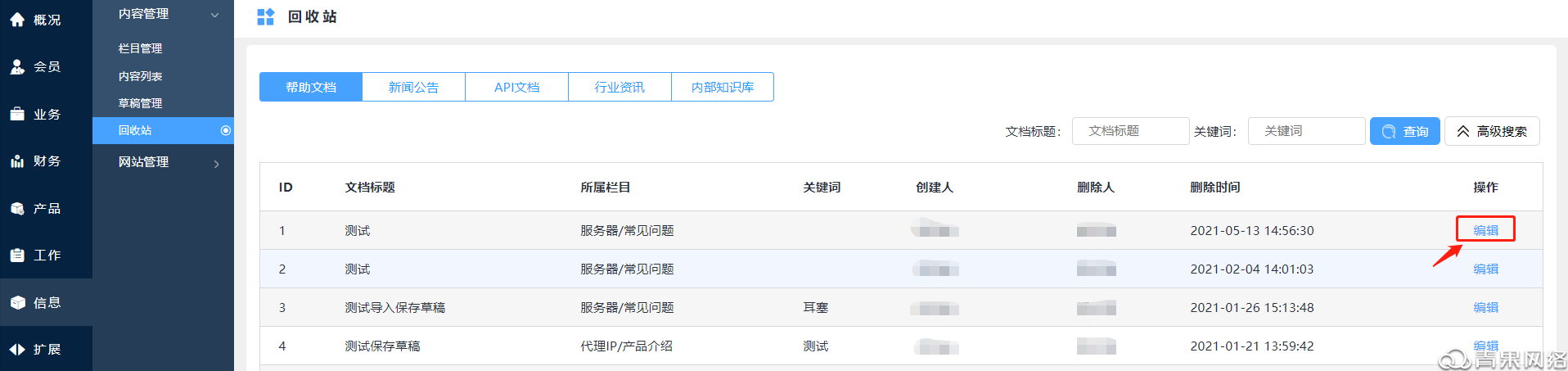Switch to the 新闻公告 tab
Screen dimensions: 1568x371
(x=413, y=87)
